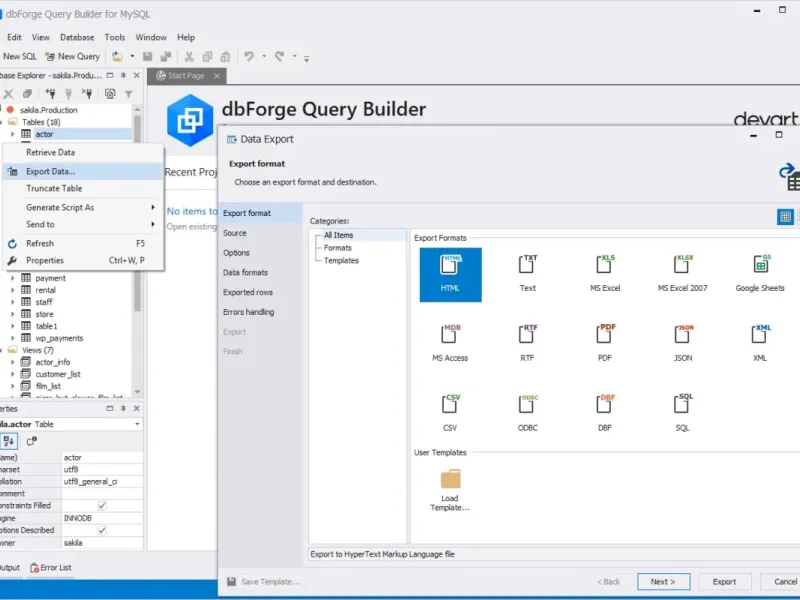The image size is (800, 600).
Task: Expand the actor_info view node
Action: point(12,362)
